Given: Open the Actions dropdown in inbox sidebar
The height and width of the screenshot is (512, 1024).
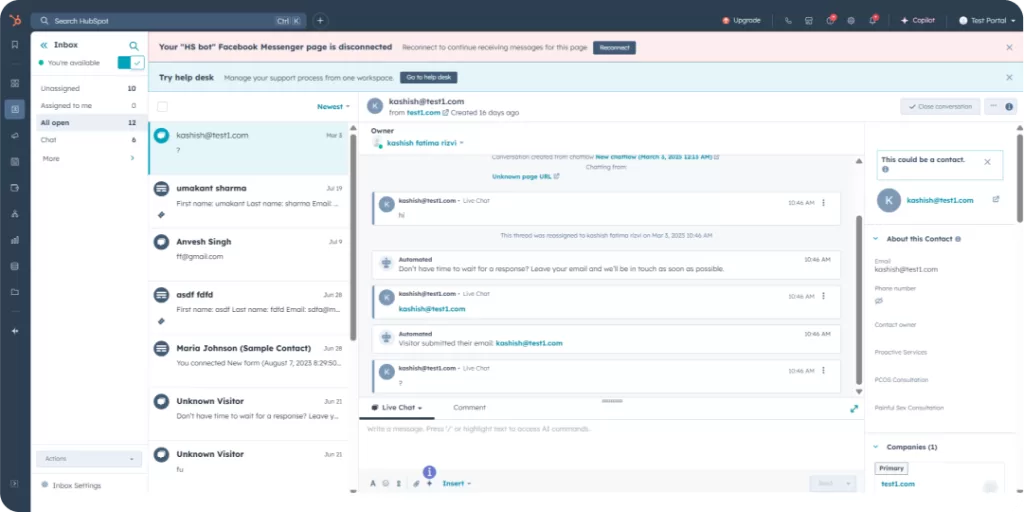Looking at the screenshot, I should [89, 458].
